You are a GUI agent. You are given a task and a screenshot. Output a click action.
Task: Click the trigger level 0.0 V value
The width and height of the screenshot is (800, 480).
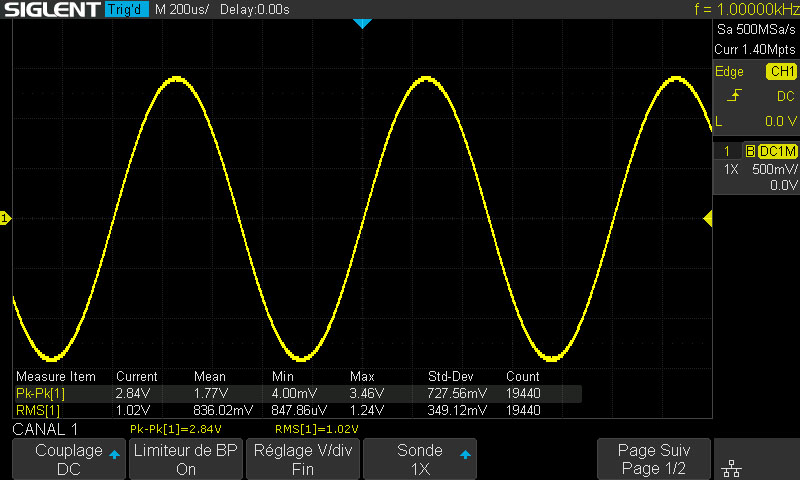coord(781,121)
